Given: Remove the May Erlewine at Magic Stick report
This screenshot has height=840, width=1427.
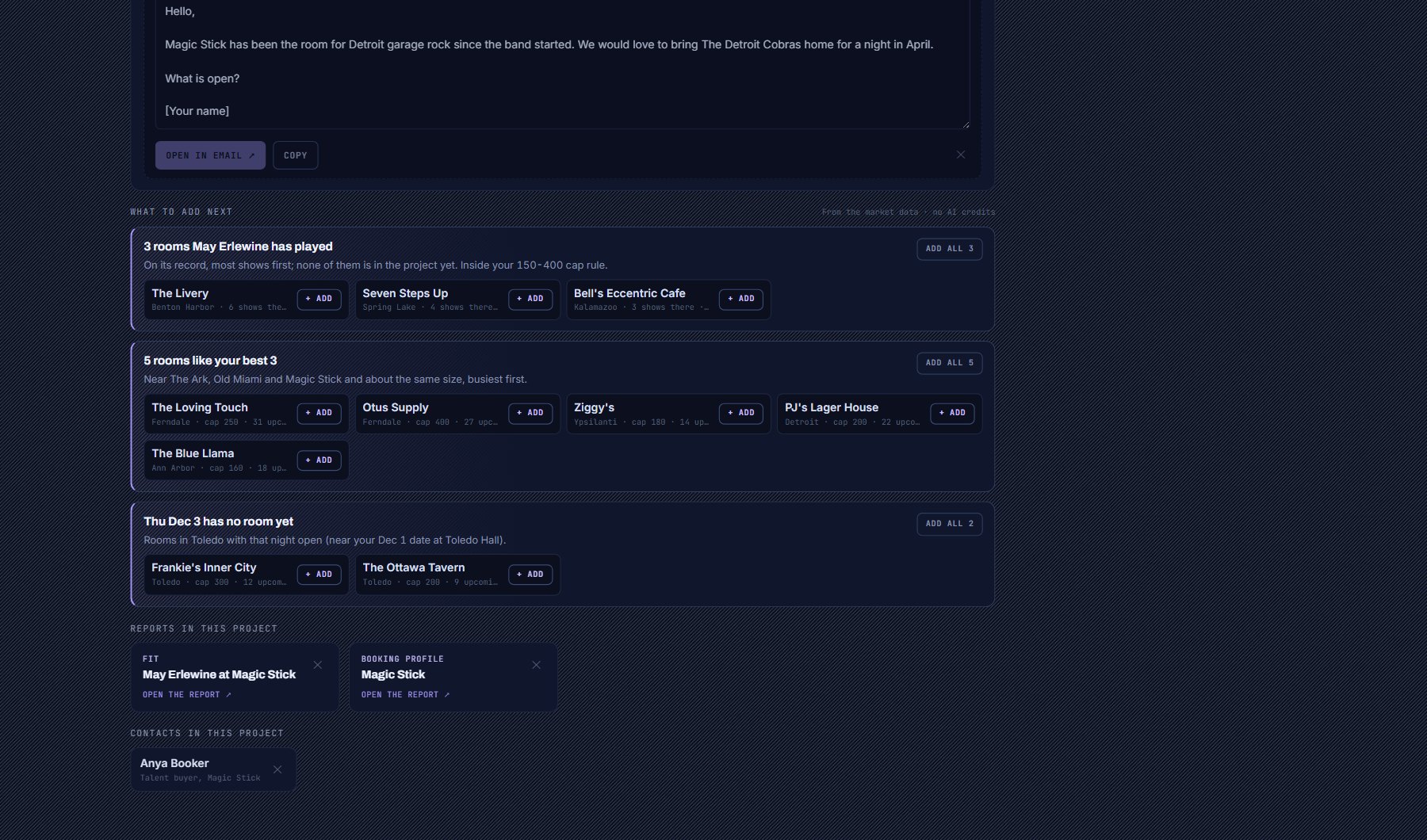Looking at the screenshot, I should pyautogui.click(x=318, y=665).
